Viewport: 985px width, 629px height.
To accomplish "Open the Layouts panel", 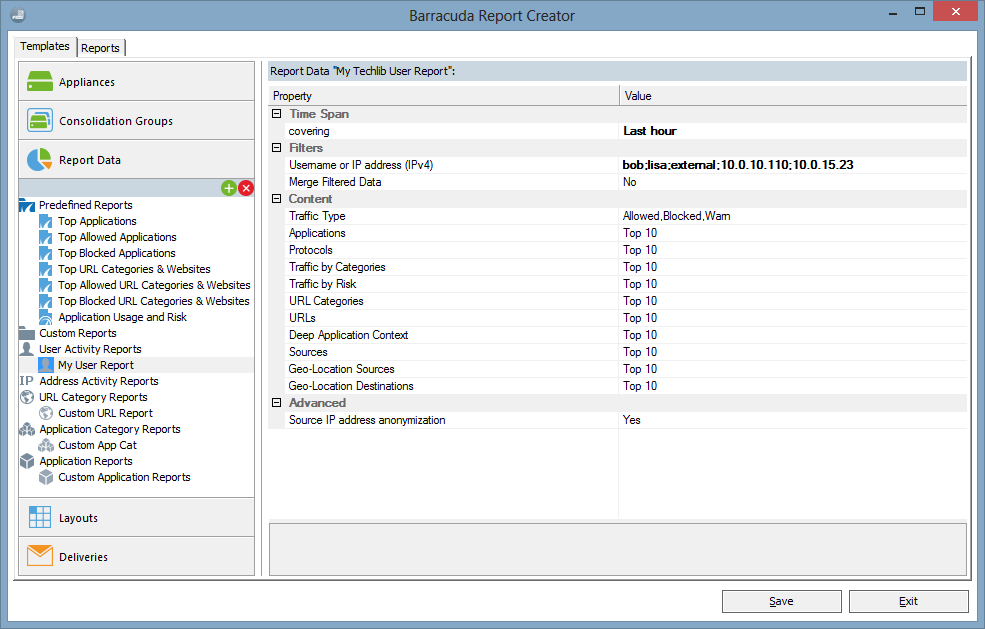I will pos(136,518).
